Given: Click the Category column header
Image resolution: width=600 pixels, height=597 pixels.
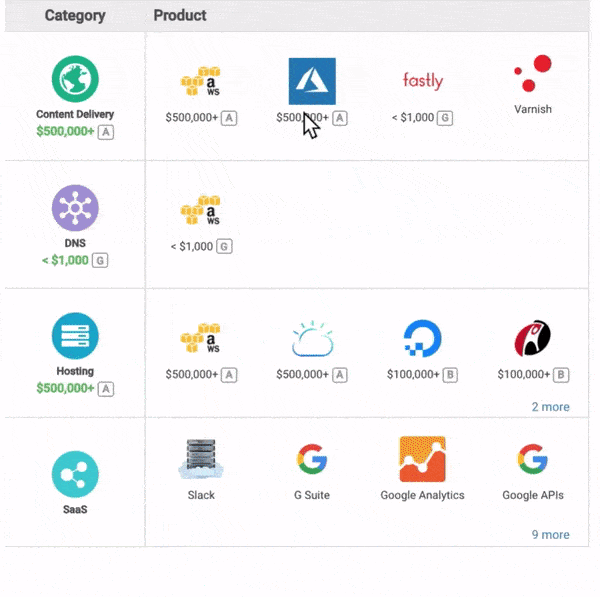Looking at the screenshot, I should [75, 16].
